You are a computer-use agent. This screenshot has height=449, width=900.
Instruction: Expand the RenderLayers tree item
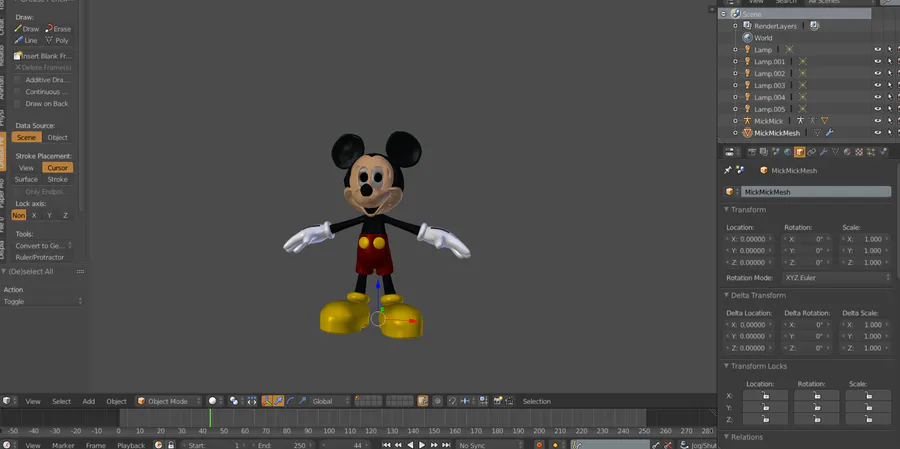pyautogui.click(x=735, y=26)
